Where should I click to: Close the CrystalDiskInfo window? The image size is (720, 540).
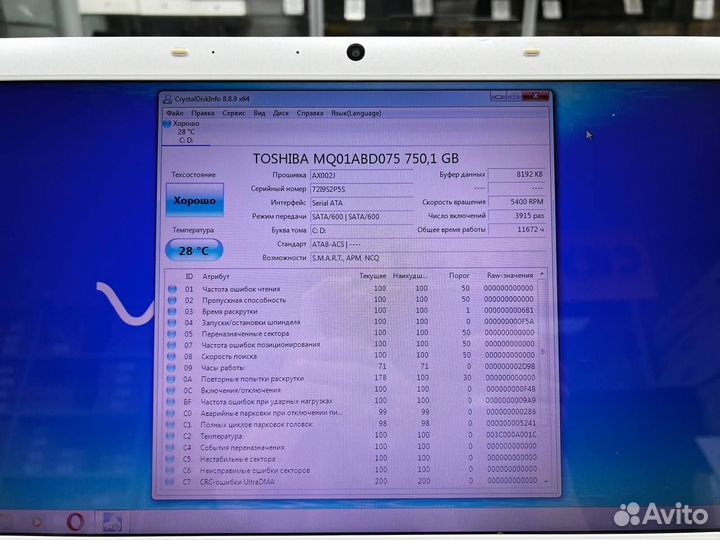535,96
